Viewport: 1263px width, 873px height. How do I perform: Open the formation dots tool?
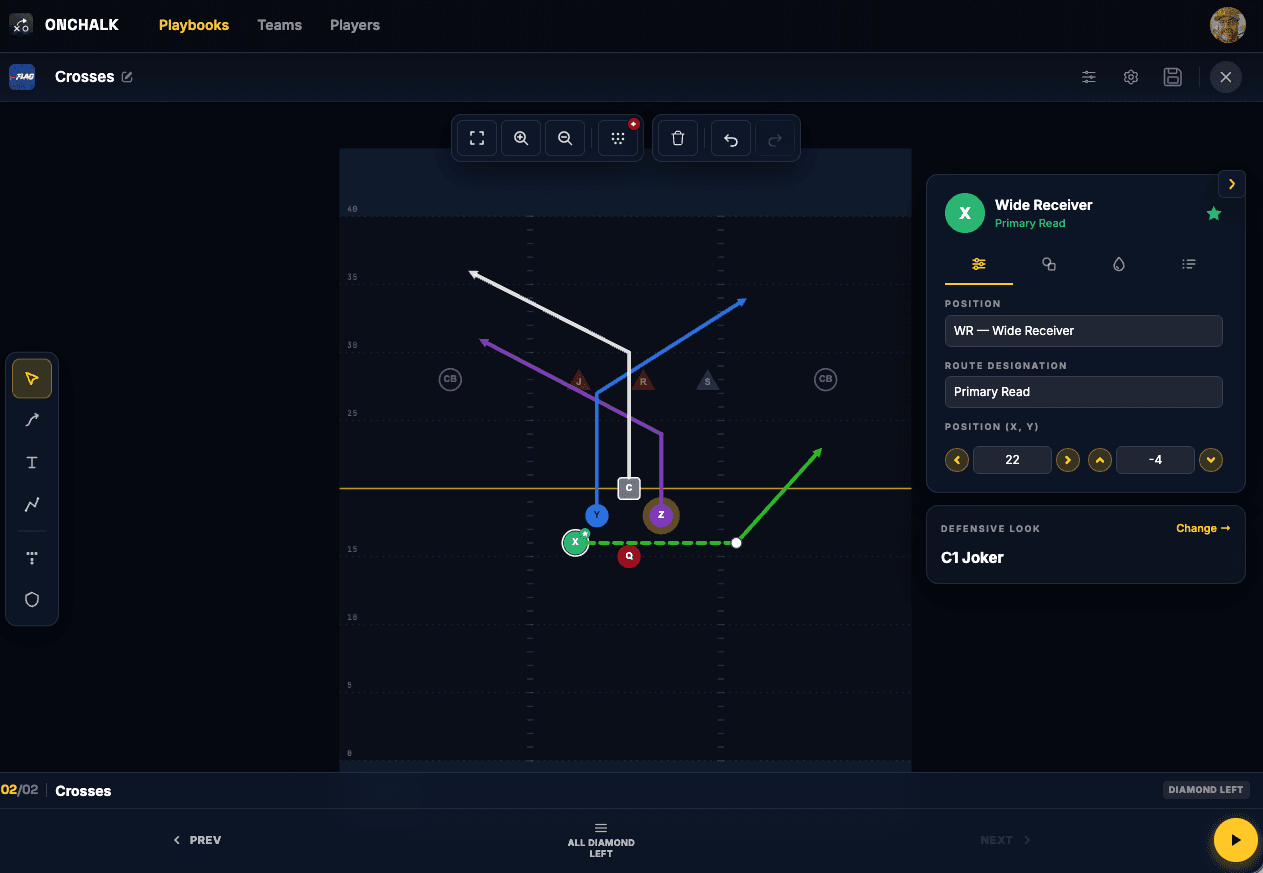click(32, 557)
